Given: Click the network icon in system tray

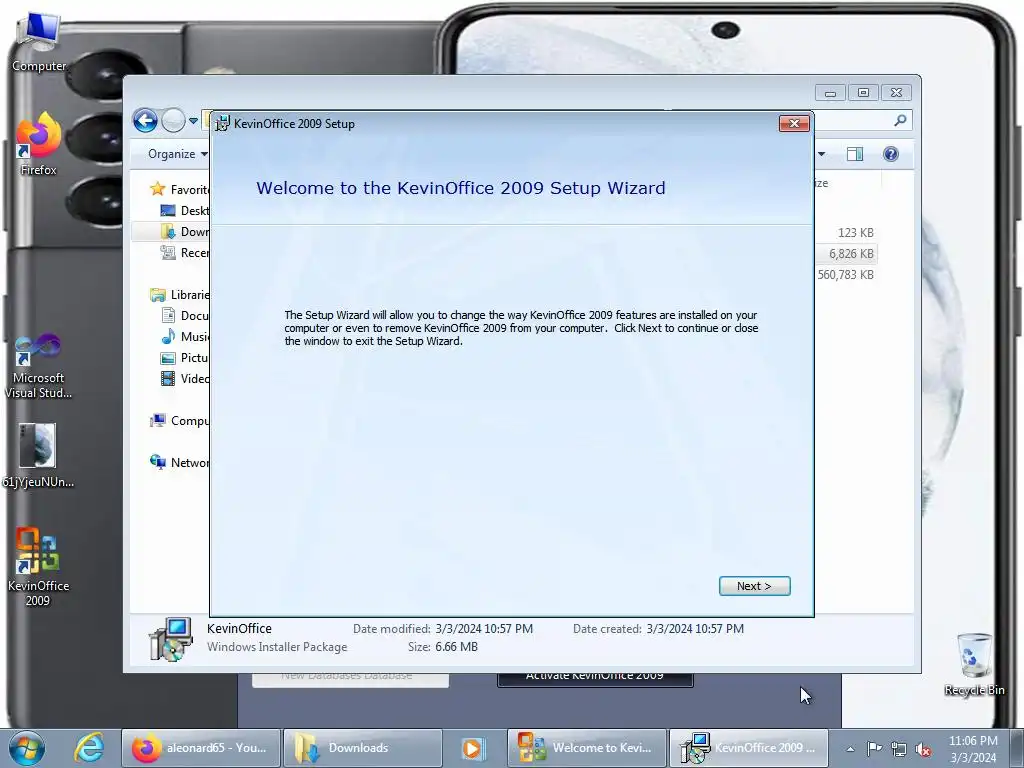Looking at the screenshot, I should [899, 749].
